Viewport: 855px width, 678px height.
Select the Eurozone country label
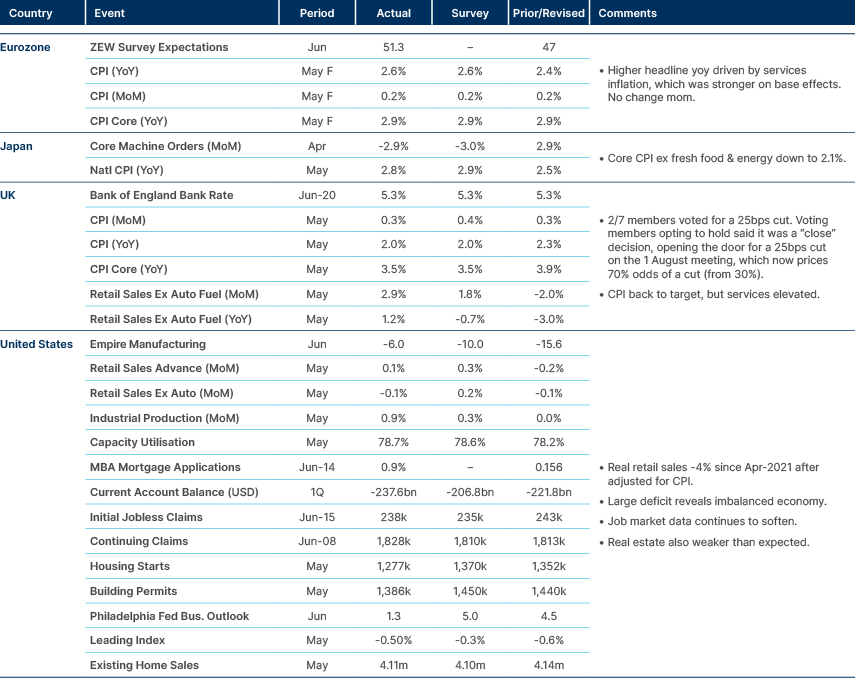point(25,47)
